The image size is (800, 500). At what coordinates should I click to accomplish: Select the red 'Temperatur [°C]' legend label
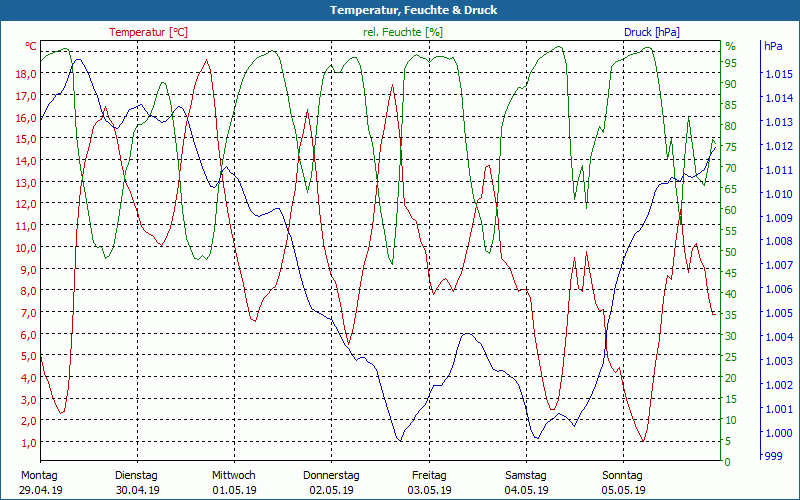point(148,32)
